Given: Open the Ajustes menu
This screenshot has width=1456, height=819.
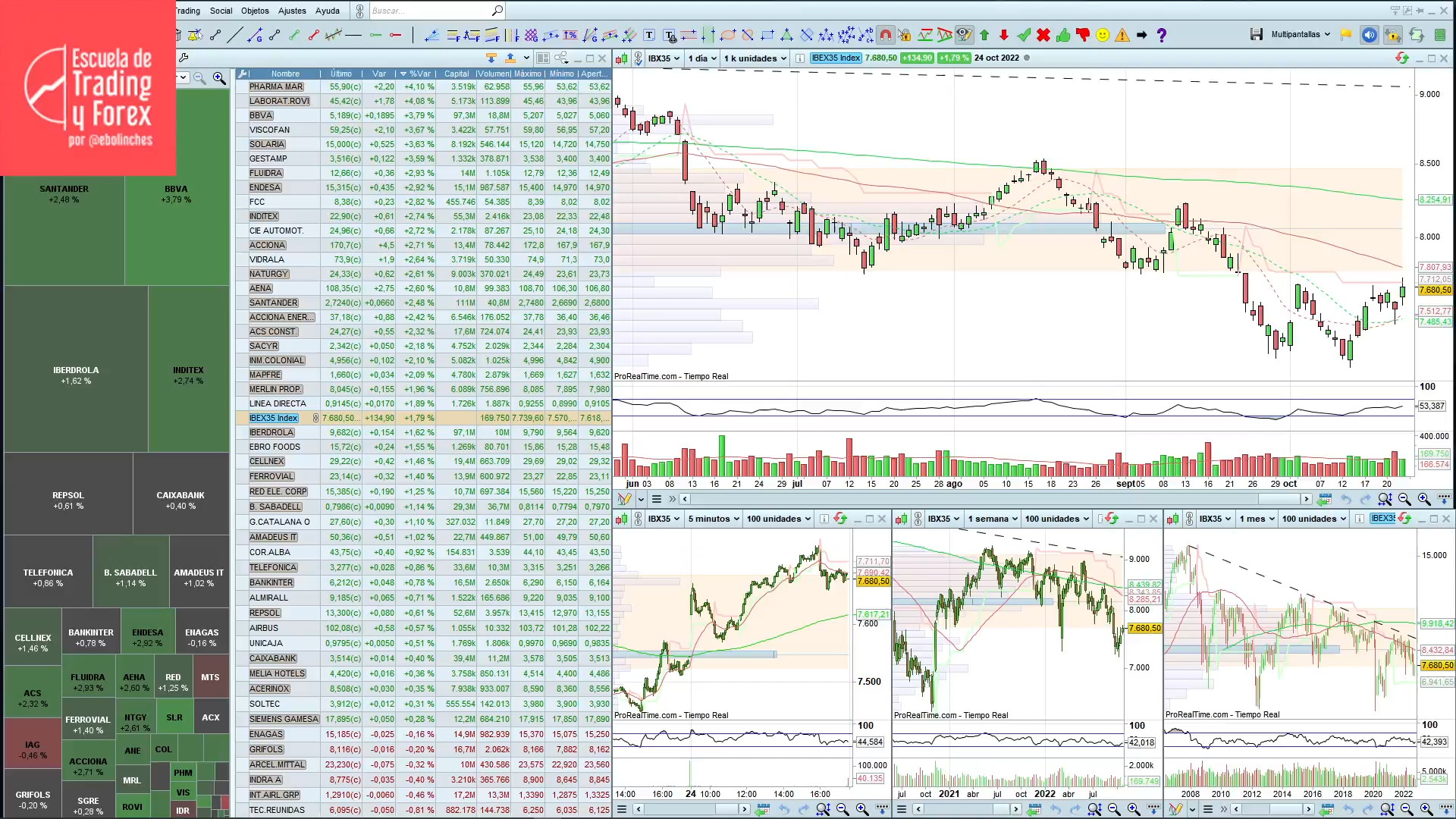Looking at the screenshot, I should point(292,11).
